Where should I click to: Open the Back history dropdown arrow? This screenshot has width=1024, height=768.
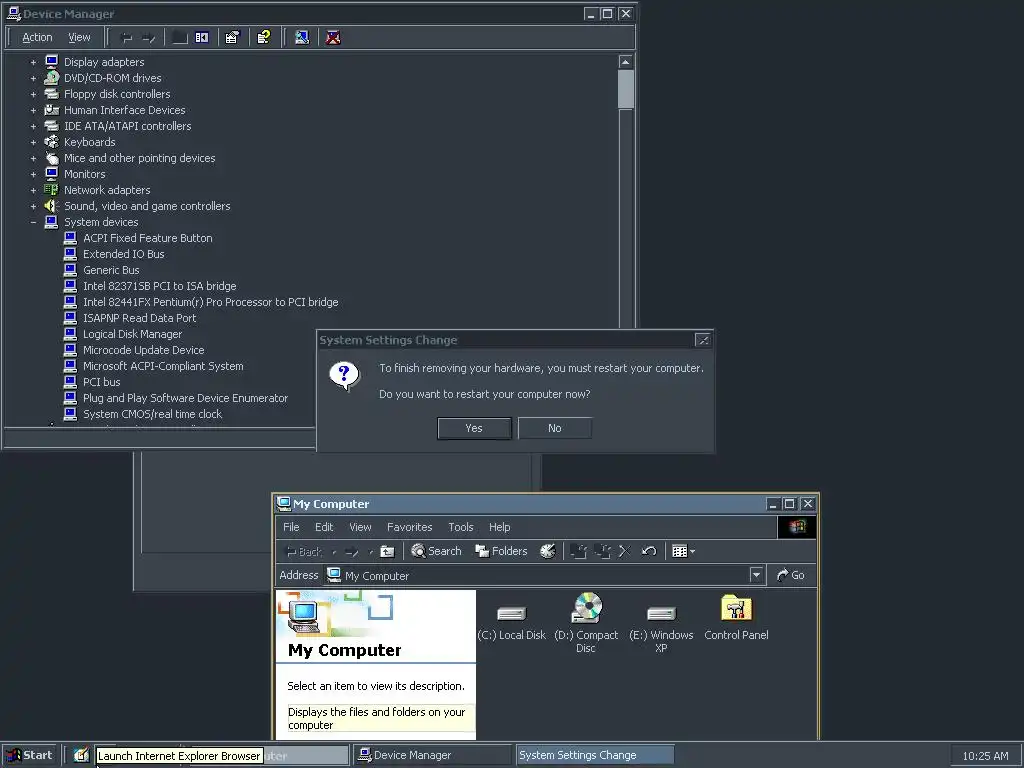(x=334, y=552)
